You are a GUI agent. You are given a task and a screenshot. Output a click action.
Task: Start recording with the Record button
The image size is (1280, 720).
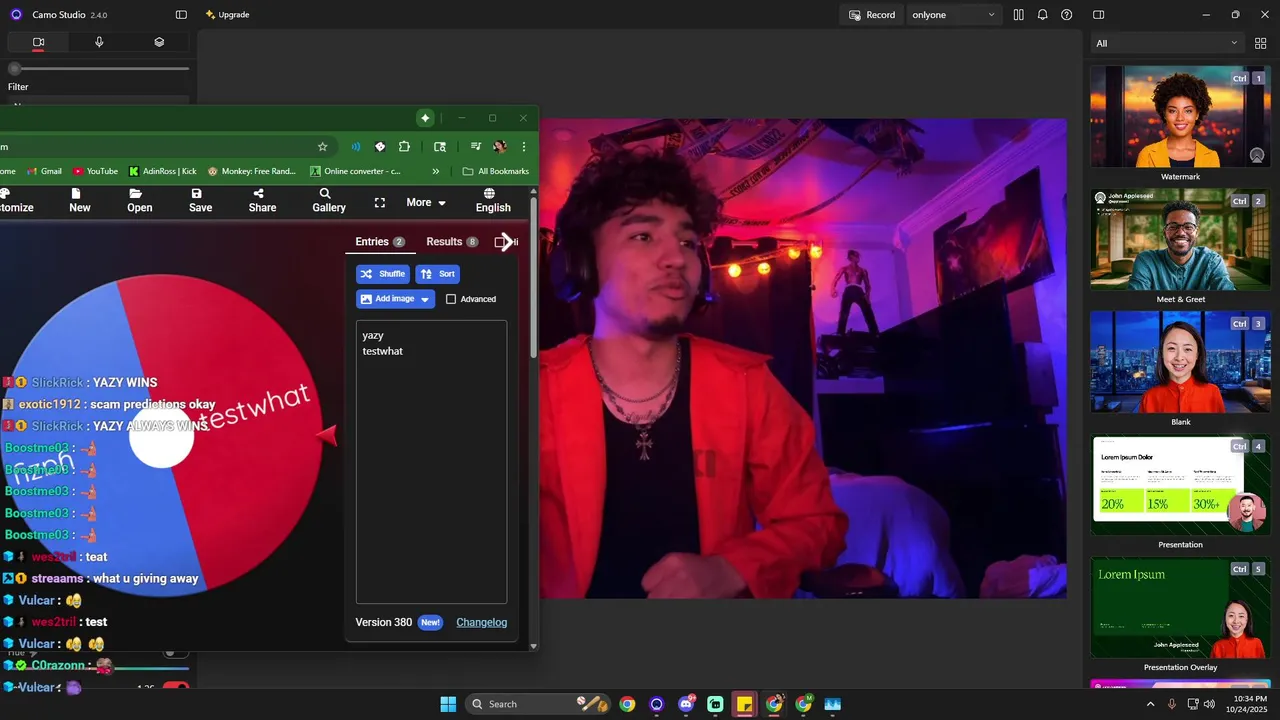point(872,15)
